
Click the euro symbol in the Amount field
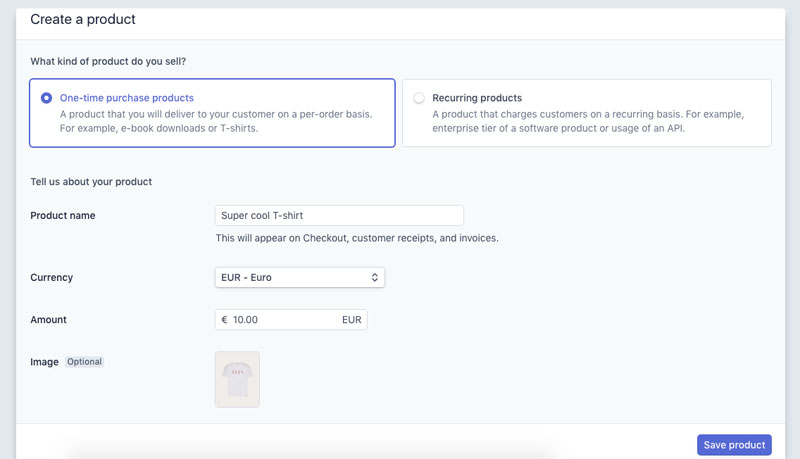point(224,320)
